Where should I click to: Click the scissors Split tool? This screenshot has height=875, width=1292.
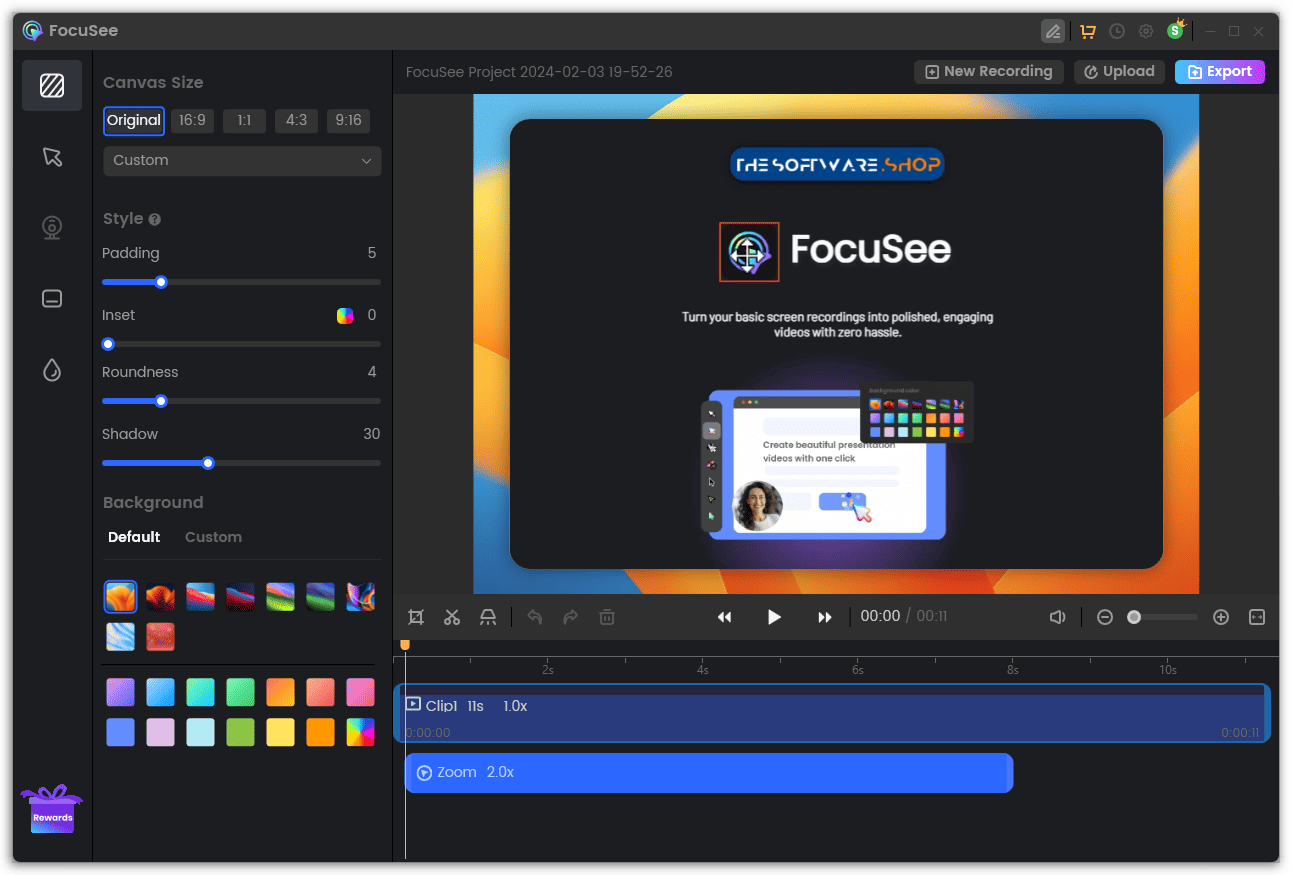tap(452, 617)
